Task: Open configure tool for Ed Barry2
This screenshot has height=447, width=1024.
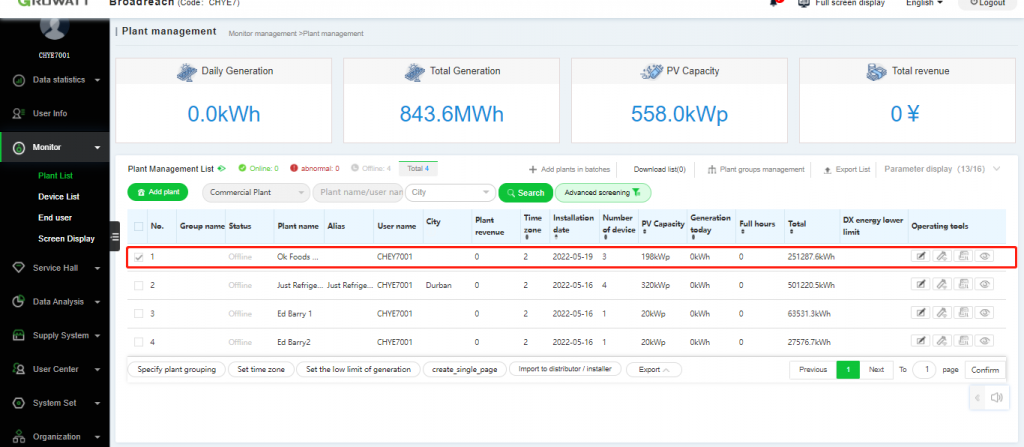Action: (941, 340)
